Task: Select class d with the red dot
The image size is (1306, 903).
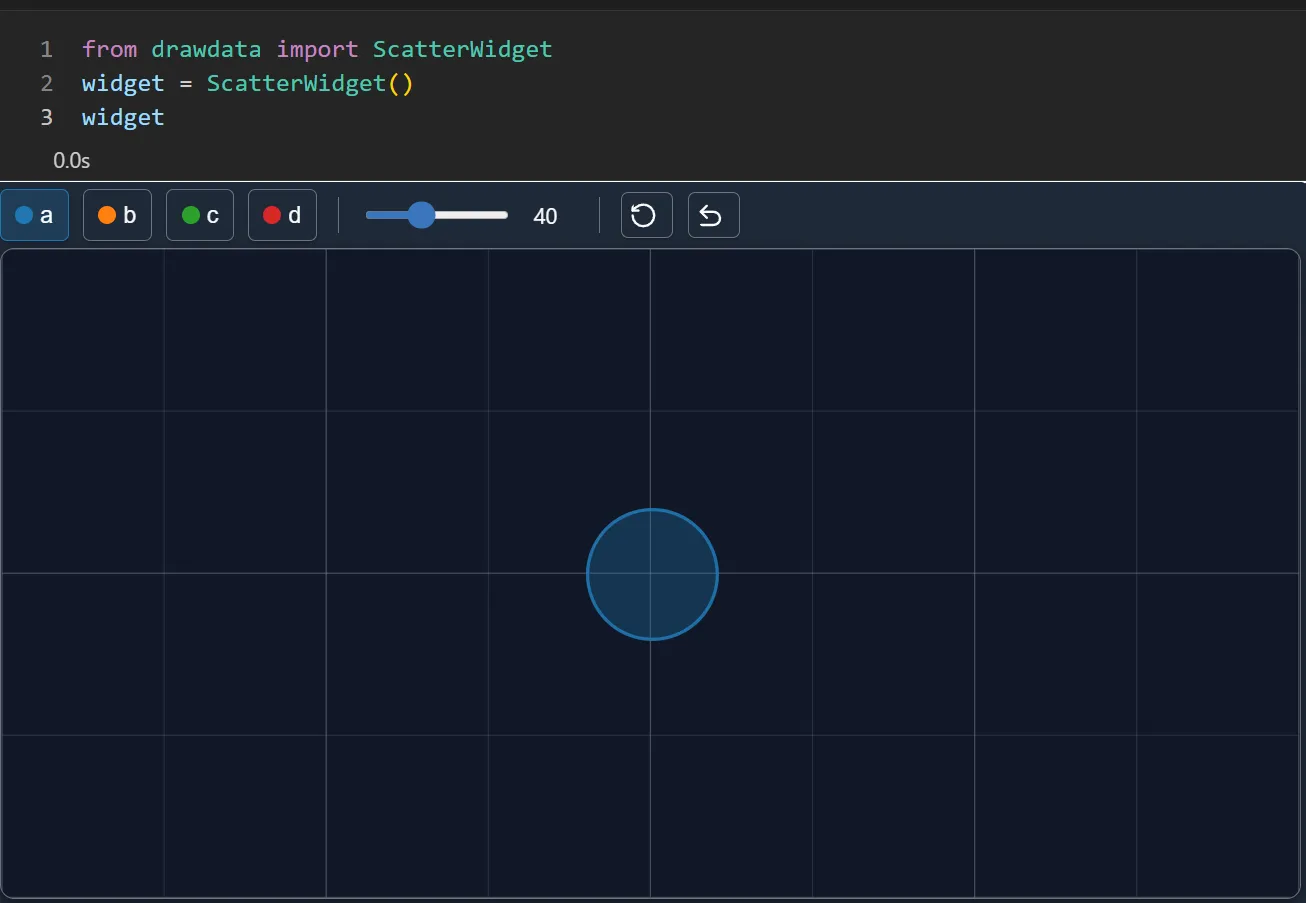Action: [282, 215]
